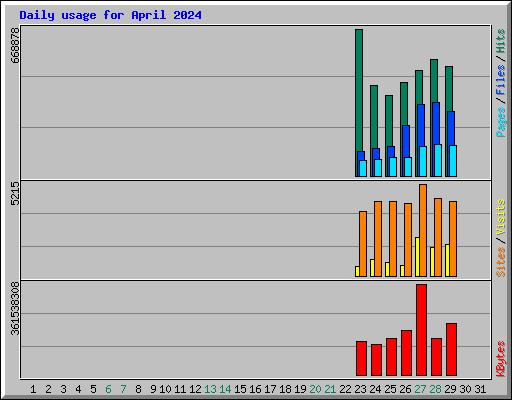The width and height of the screenshot is (512, 400).
Task: Click the 361538308 axis value
Action: [x=15, y=308]
